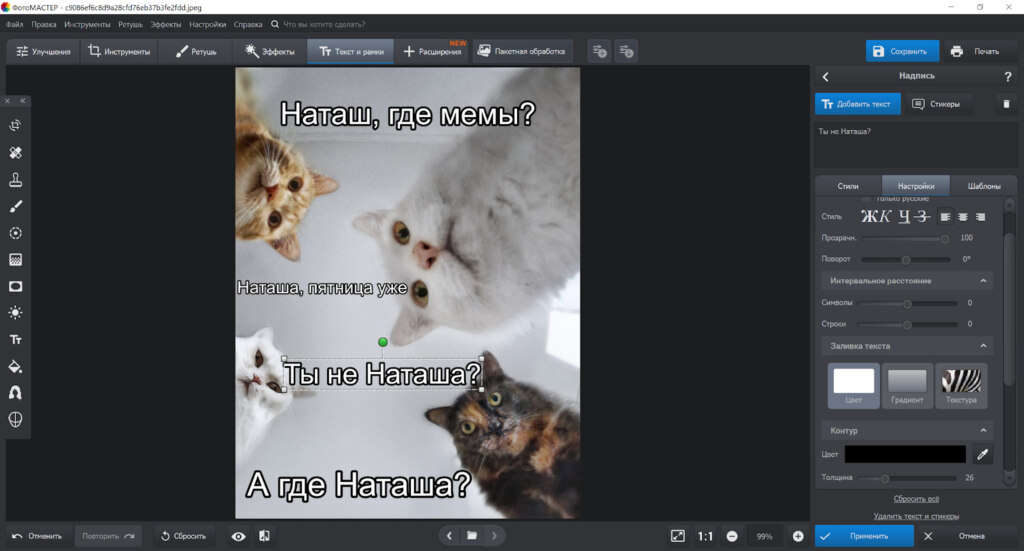Go back using the arrow in Надпись panel

[x=825, y=76]
